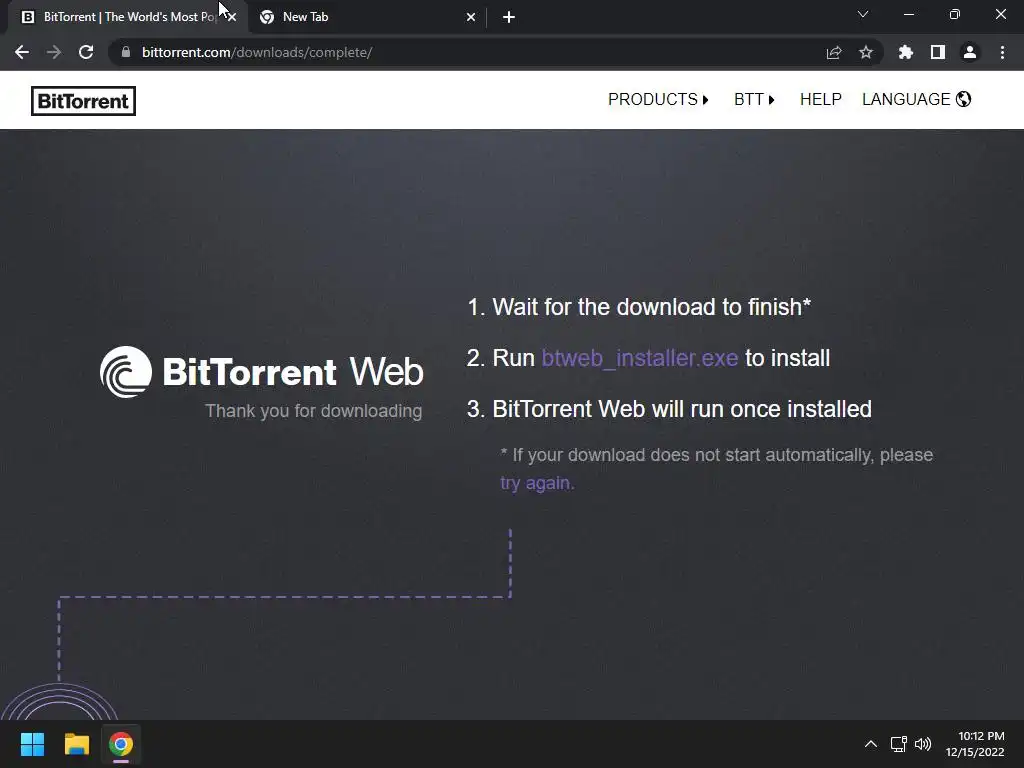This screenshot has width=1024, height=768.
Task: Open the clock showing 10:12 PM
Action: click(x=975, y=744)
